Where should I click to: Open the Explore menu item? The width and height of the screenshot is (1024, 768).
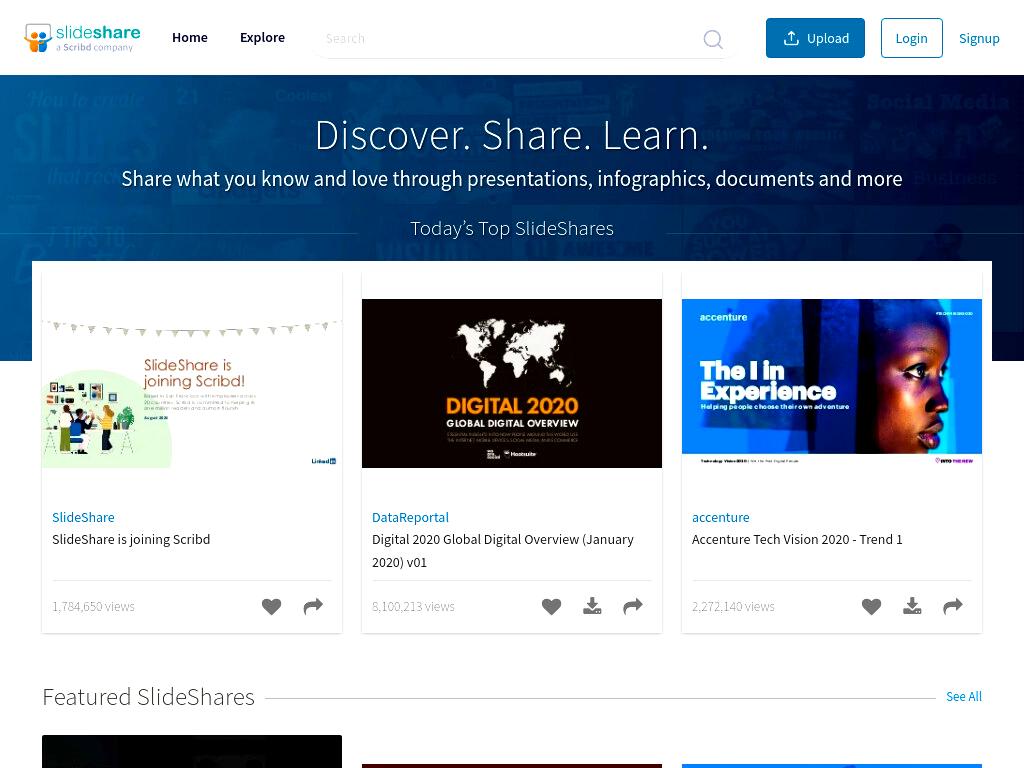[x=263, y=38]
